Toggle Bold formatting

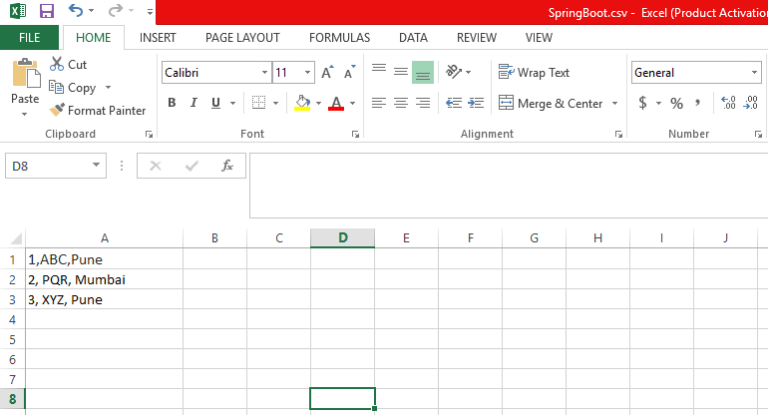click(x=172, y=103)
